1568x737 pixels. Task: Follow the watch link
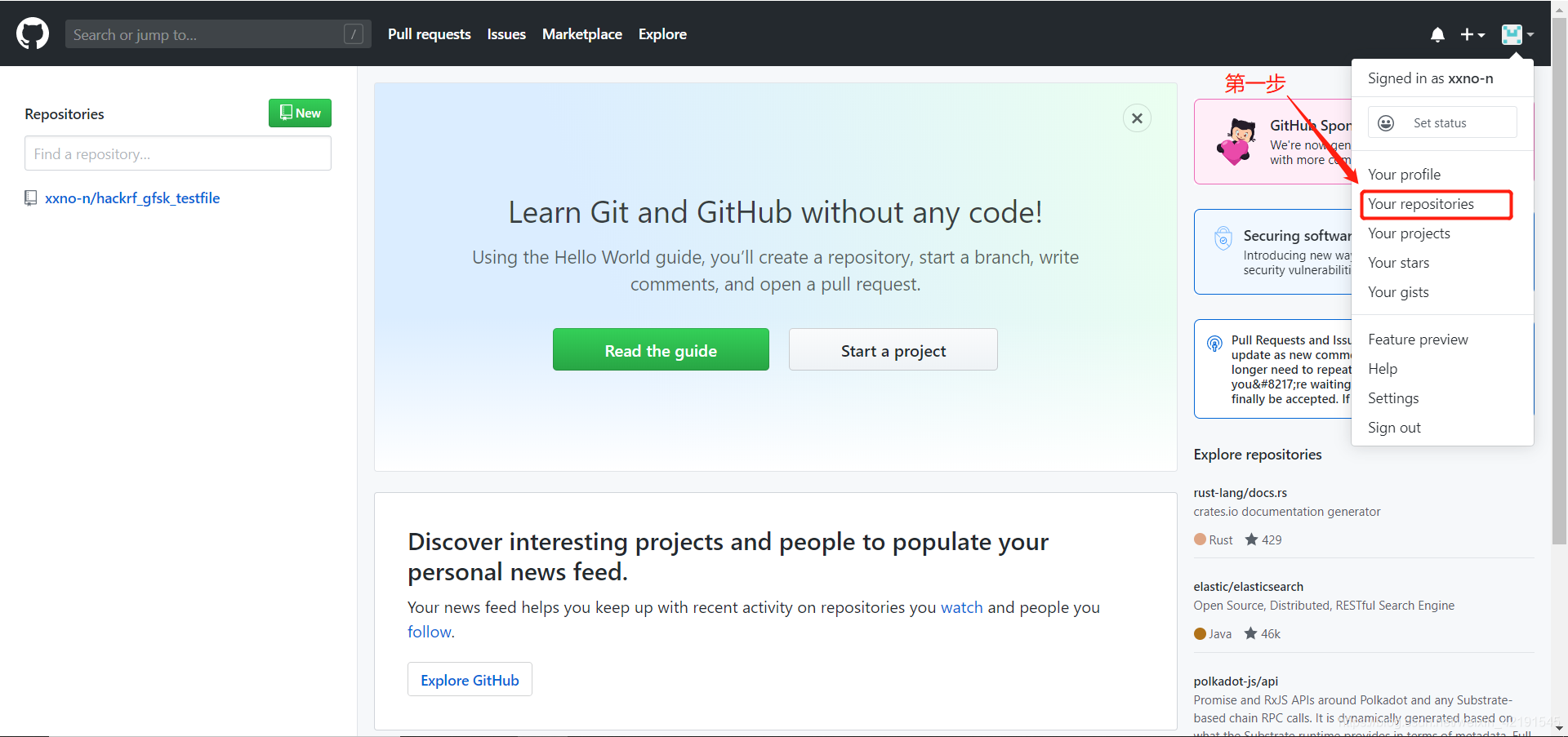point(961,607)
